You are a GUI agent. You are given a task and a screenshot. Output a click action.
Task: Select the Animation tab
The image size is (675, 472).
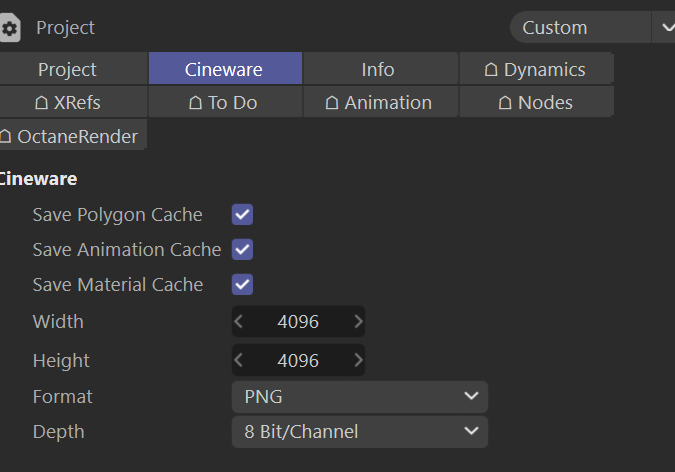(x=379, y=102)
